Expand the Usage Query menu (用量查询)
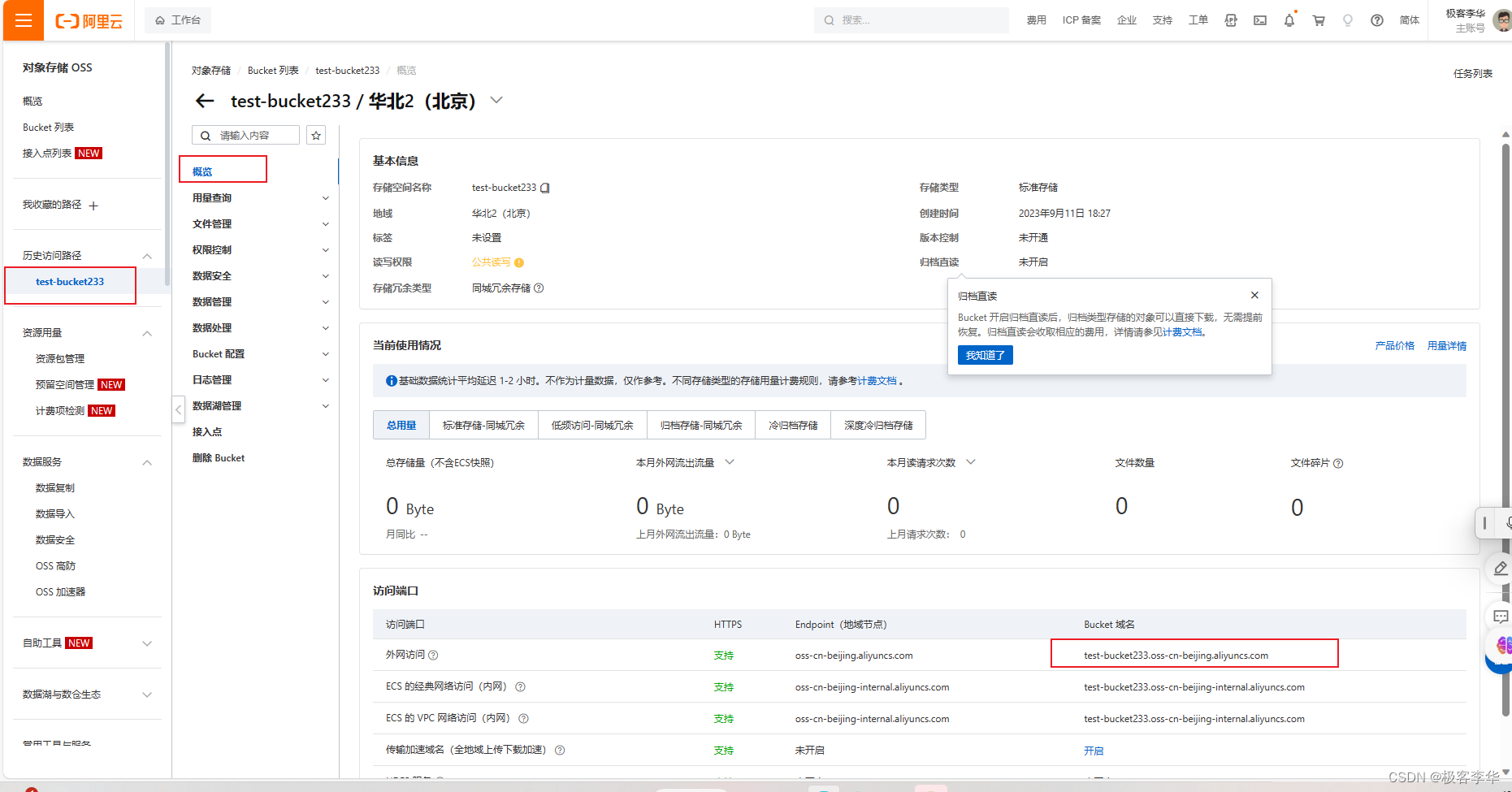This screenshot has width=1512, height=792. [x=326, y=198]
